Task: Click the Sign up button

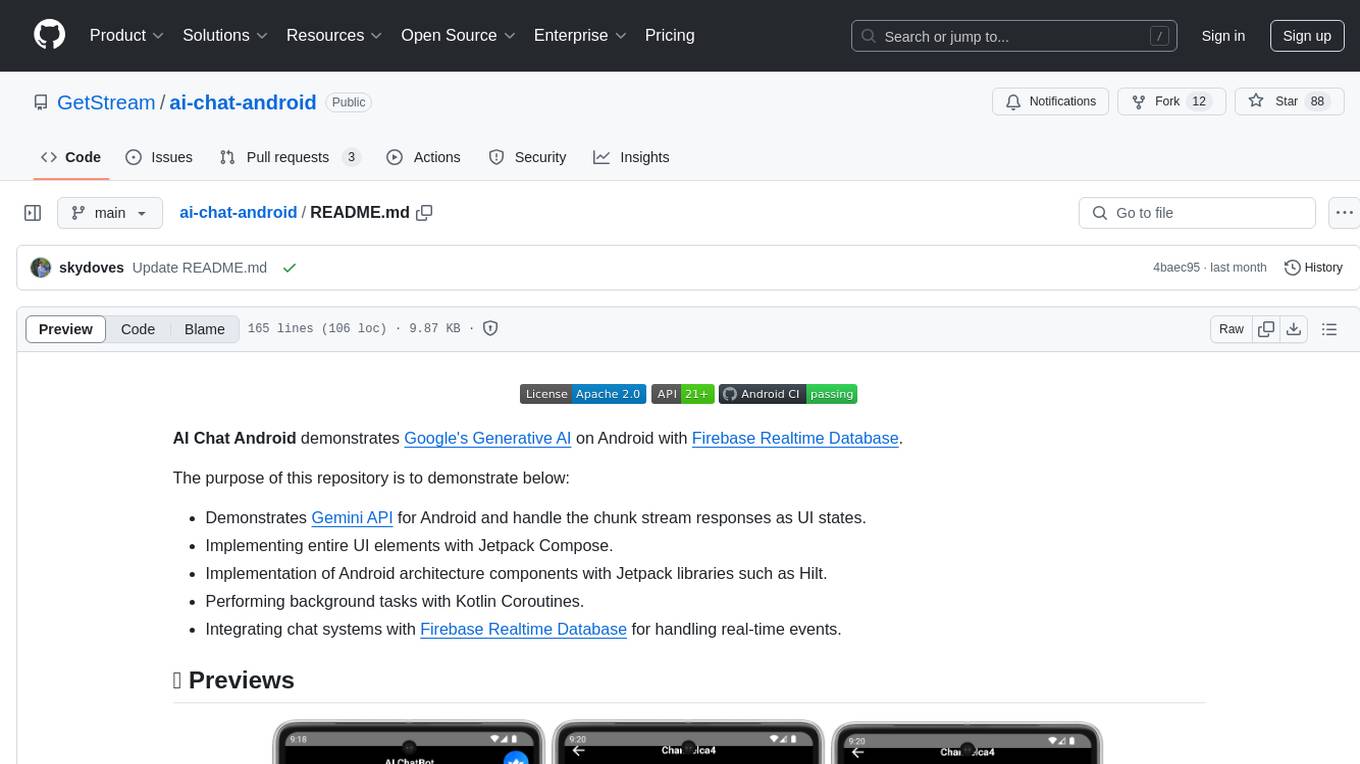Action: point(1307,36)
